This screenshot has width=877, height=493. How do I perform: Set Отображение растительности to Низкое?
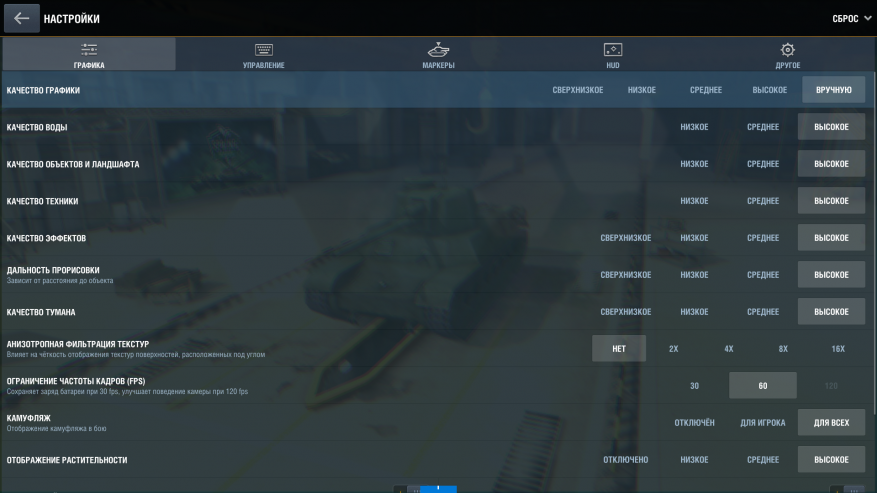point(694,459)
